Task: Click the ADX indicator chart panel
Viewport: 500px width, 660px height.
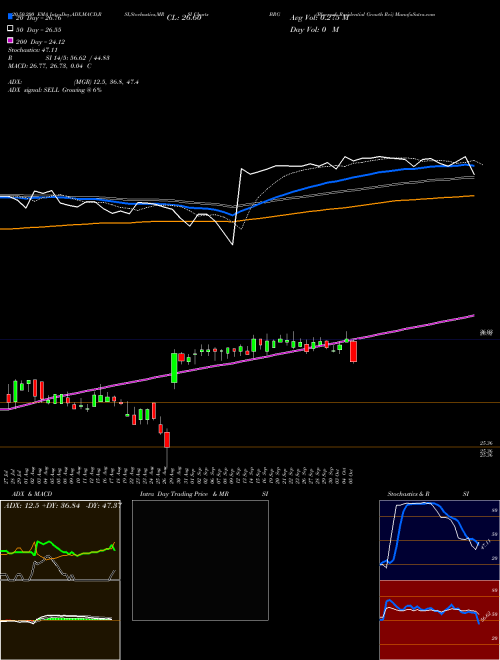Action: [60, 540]
